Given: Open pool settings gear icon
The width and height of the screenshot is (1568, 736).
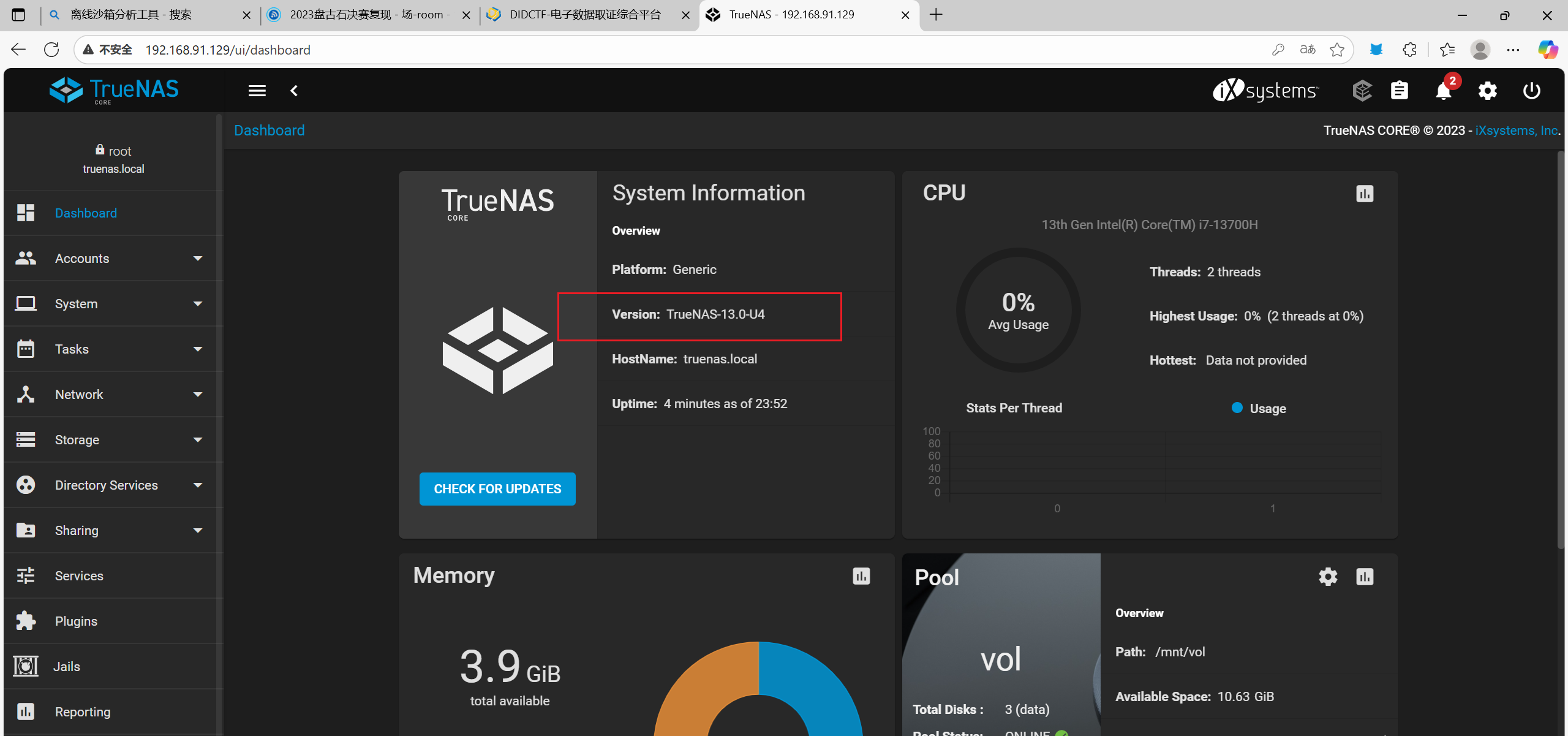Looking at the screenshot, I should click(x=1328, y=577).
